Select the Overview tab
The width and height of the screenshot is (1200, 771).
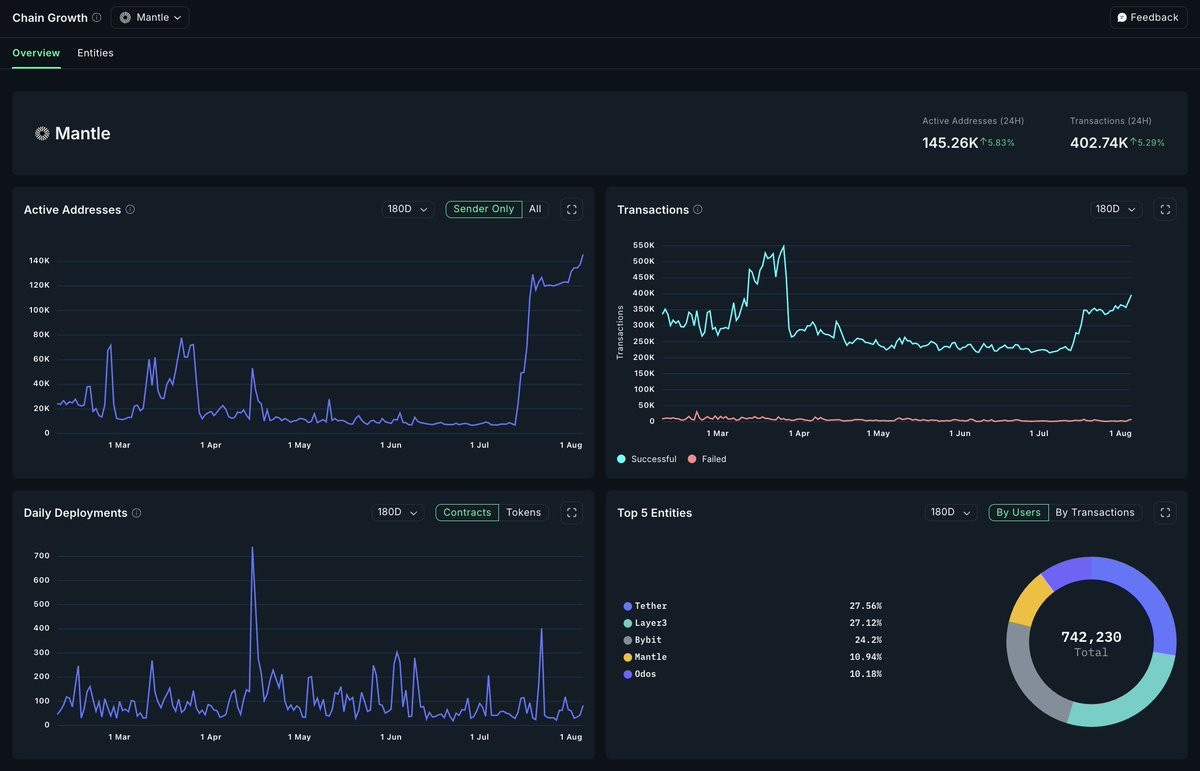36,53
